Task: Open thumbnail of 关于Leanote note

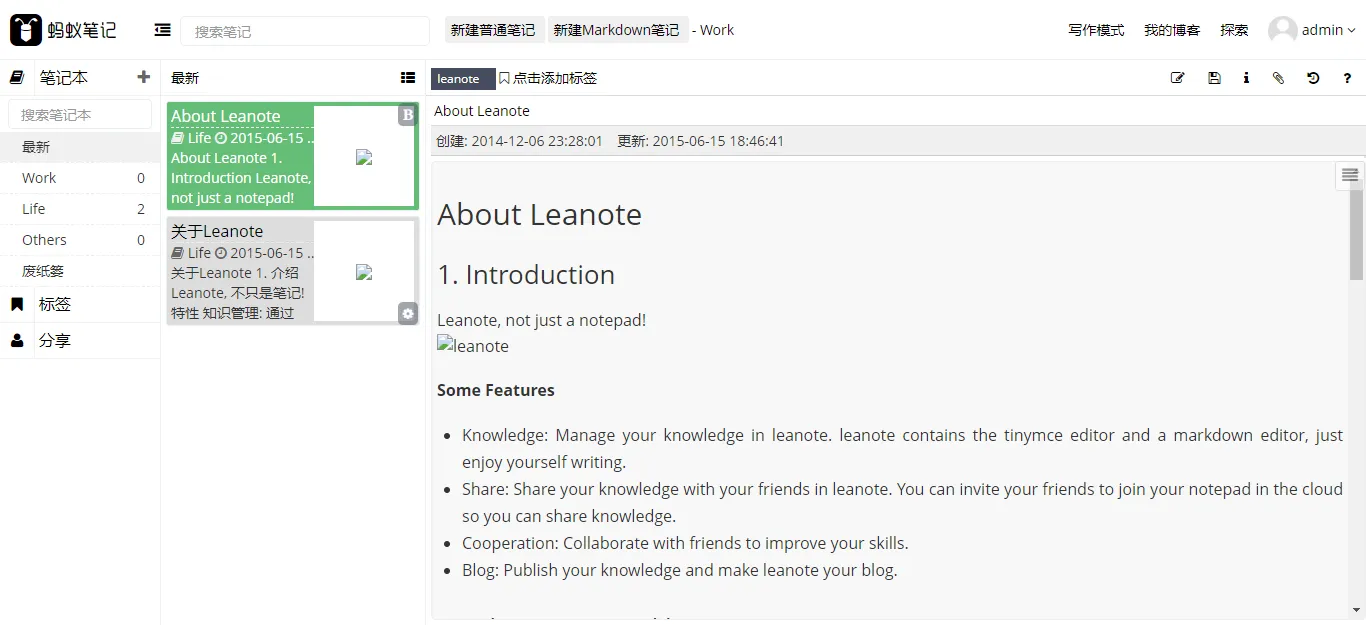Action: 364,272
